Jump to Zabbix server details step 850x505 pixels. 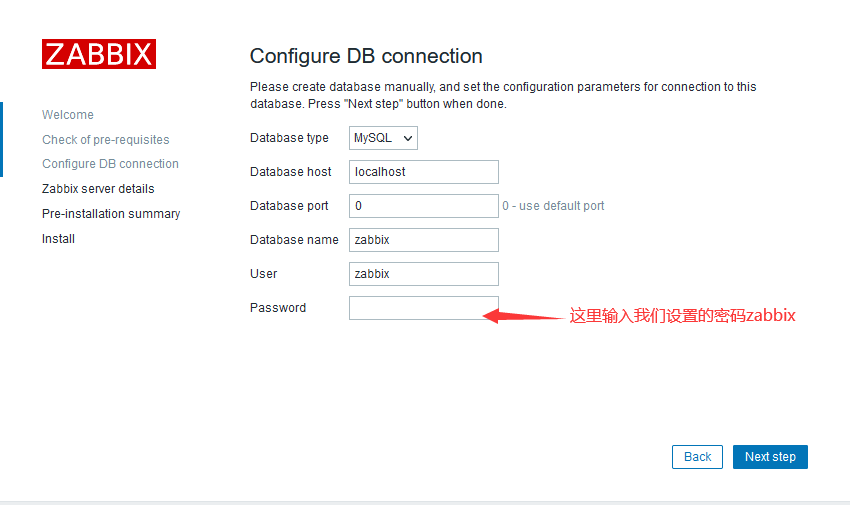click(x=98, y=189)
